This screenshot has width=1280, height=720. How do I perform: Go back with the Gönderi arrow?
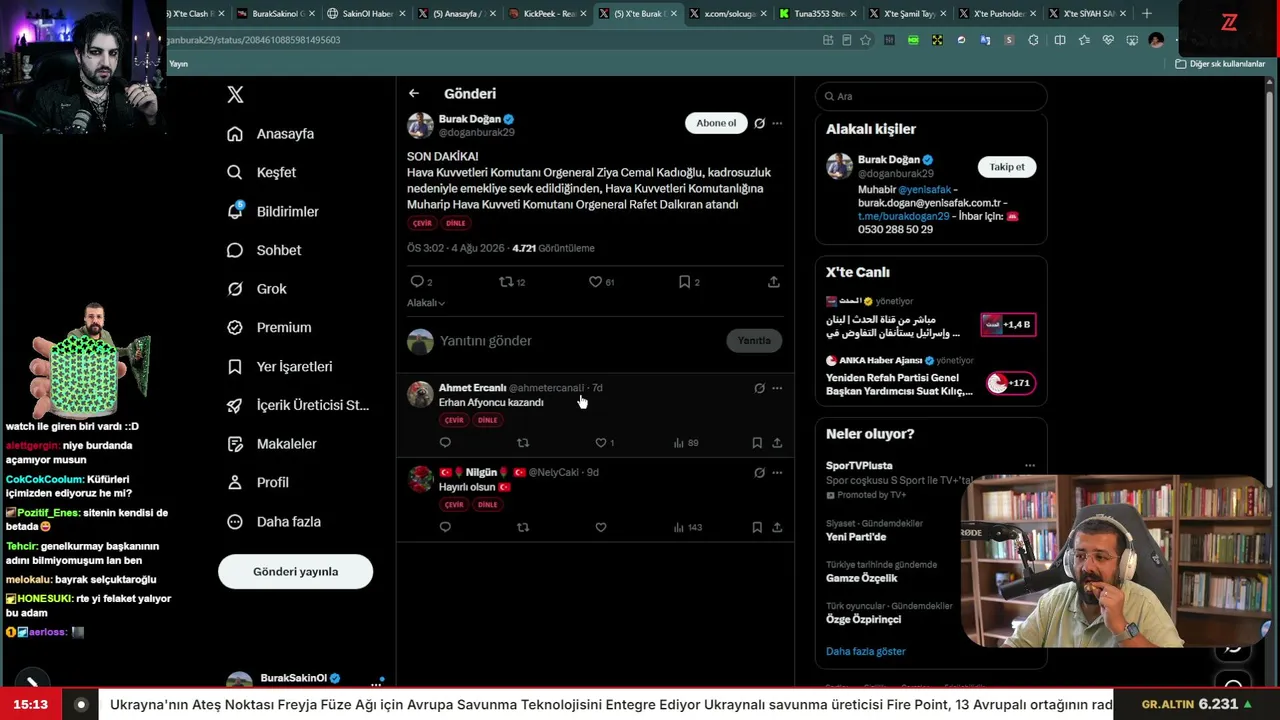(414, 93)
